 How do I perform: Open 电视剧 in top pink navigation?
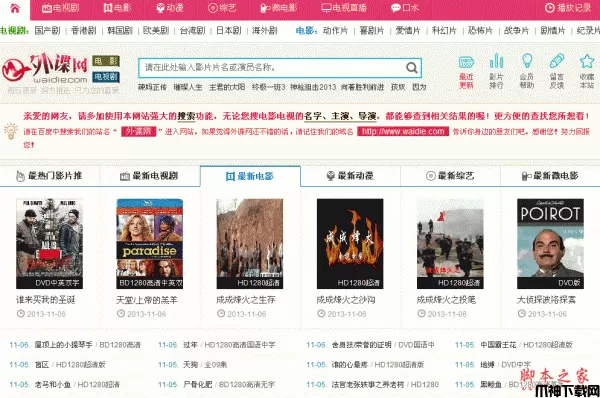tap(60, 8)
